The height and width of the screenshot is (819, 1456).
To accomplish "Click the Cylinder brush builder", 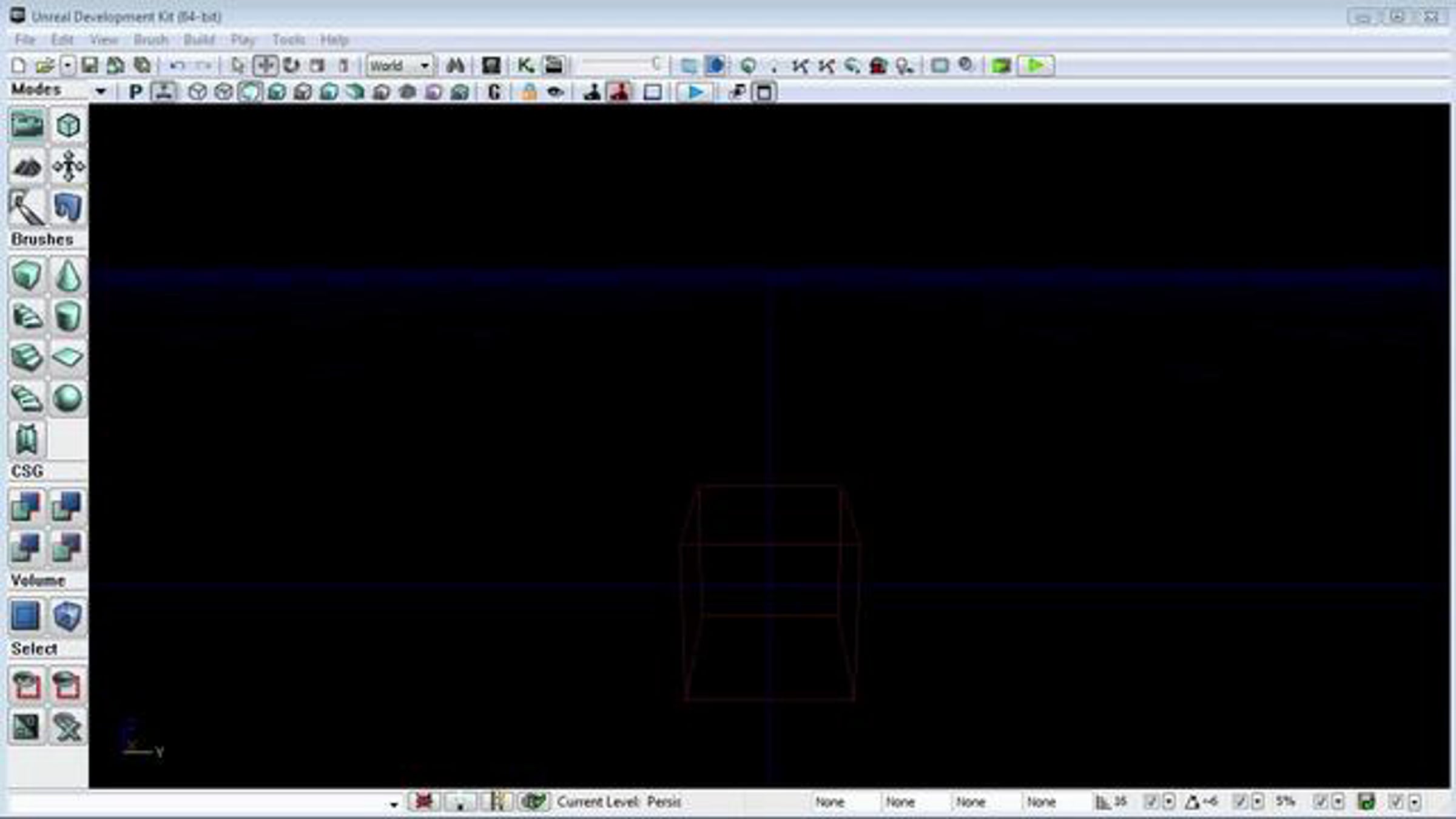I will pyautogui.click(x=67, y=316).
